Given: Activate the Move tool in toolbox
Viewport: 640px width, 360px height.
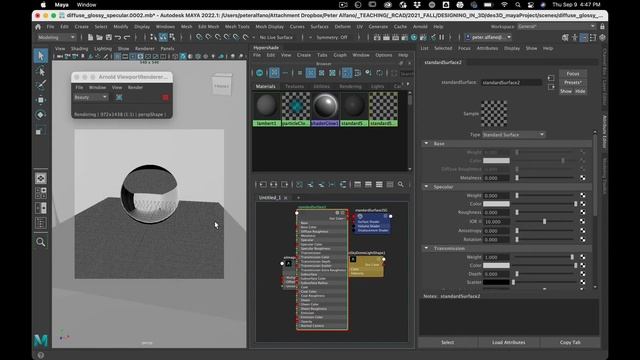Looking at the screenshot, I should 40,100.
